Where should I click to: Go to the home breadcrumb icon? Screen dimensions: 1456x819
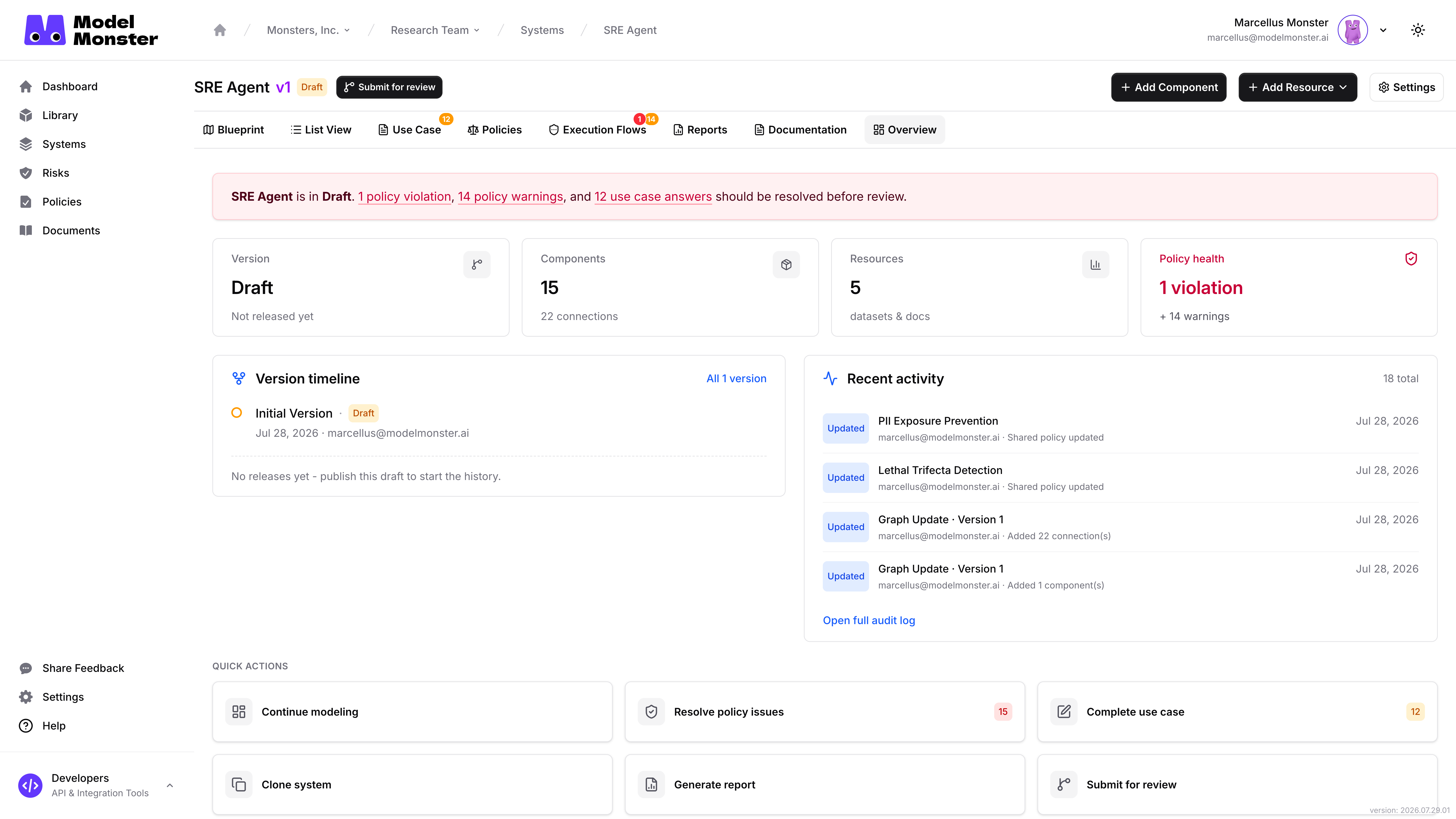point(220,30)
